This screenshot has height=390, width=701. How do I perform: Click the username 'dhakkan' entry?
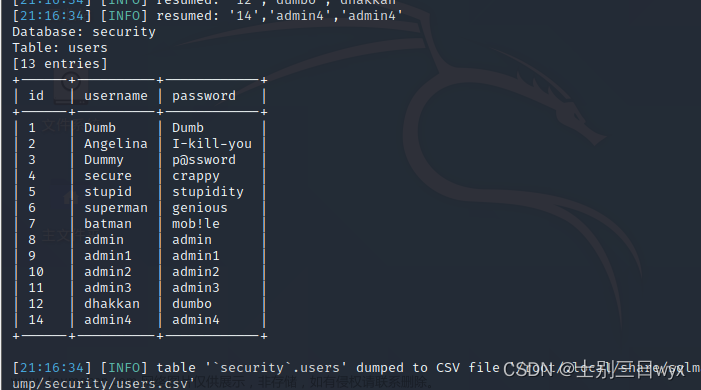(x=112, y=304)
